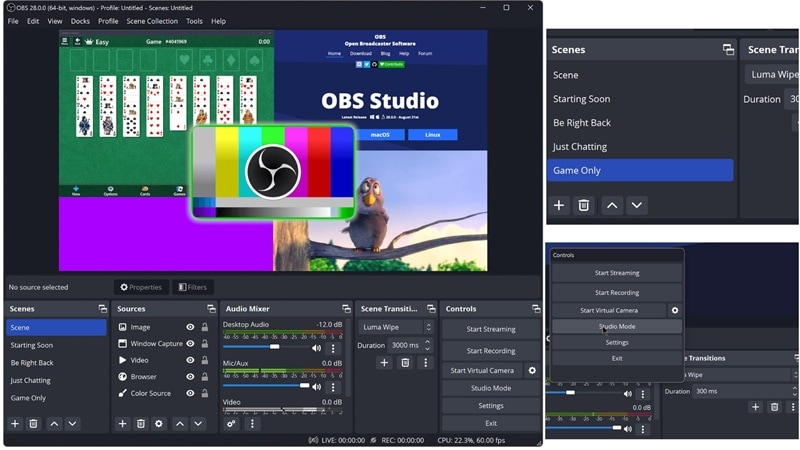Screen dimensions: 800x450
Task: Hide the Color Source eye icon
Action: [x=190, y=393]
